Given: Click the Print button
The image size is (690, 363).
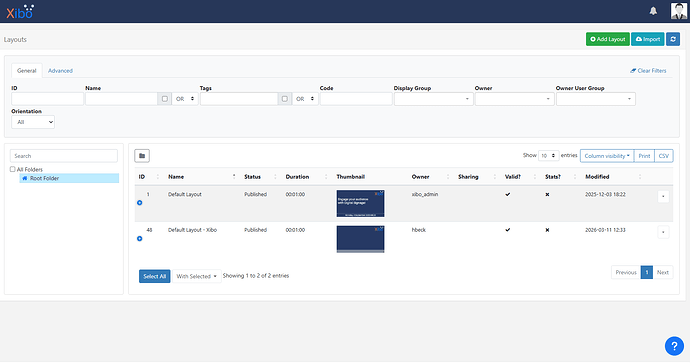Looking at the screenshot, I should pos(644,156).
